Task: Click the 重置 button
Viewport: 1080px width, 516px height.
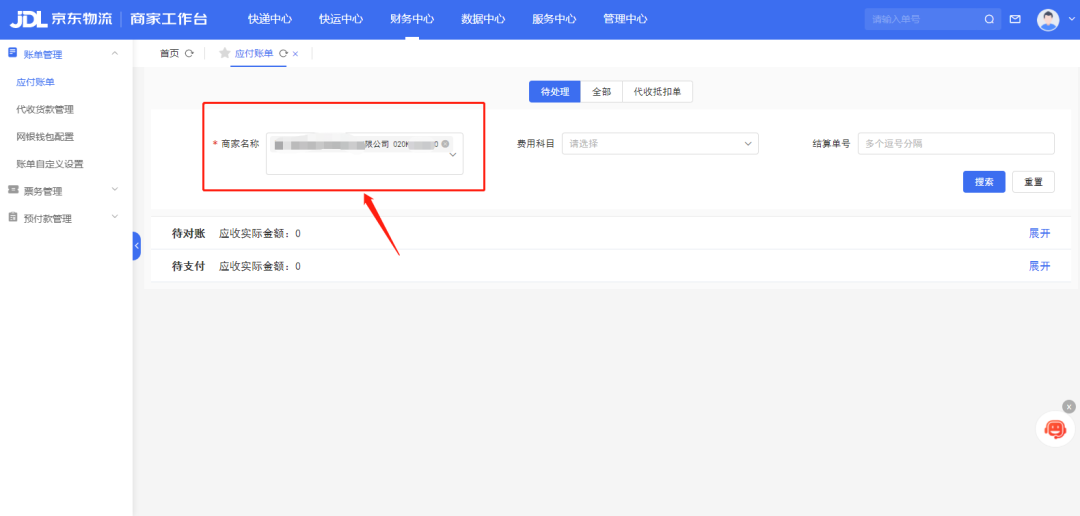Action: click(x=1033, y=182)
